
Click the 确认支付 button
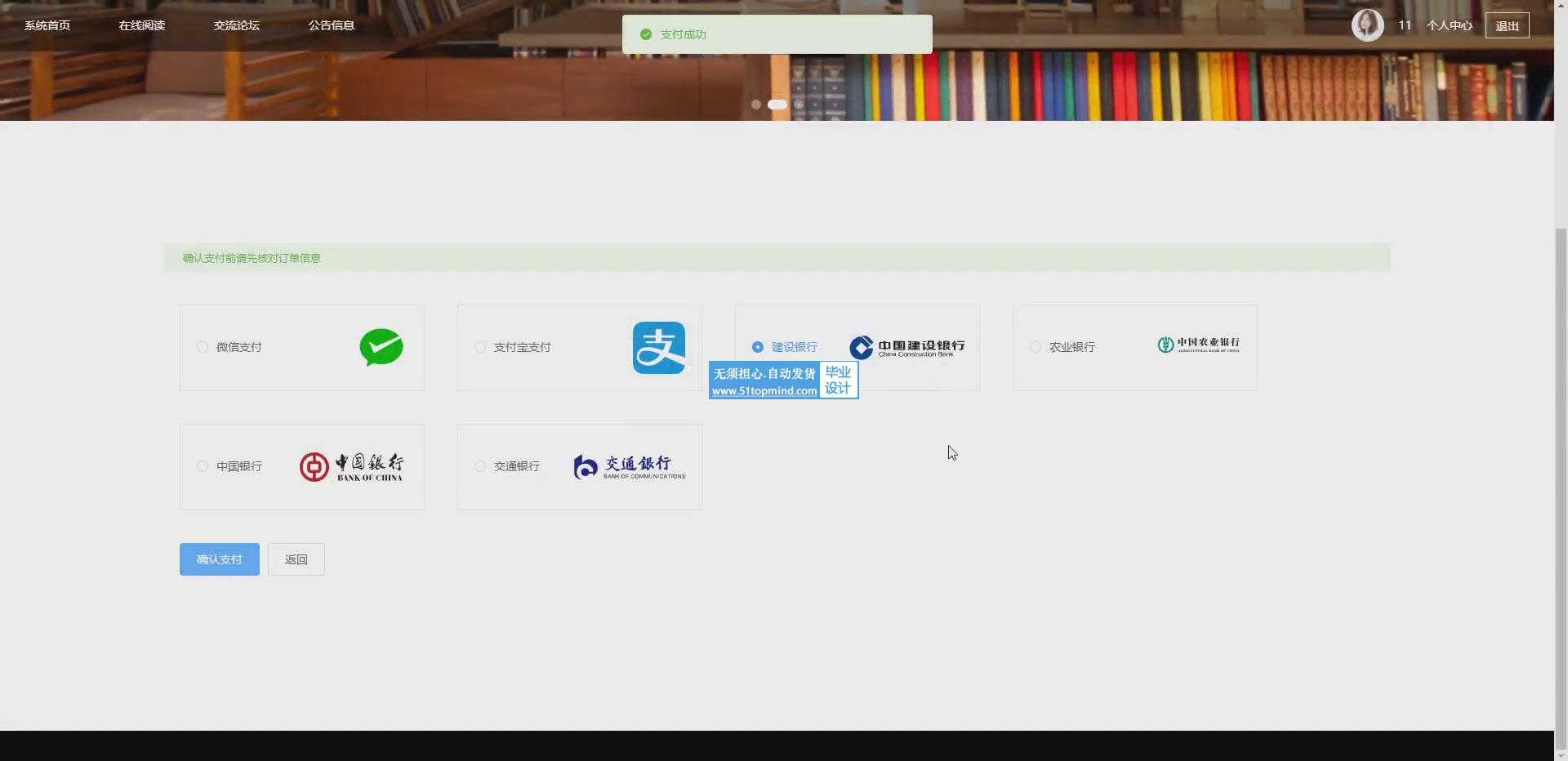tap(220, 559)
